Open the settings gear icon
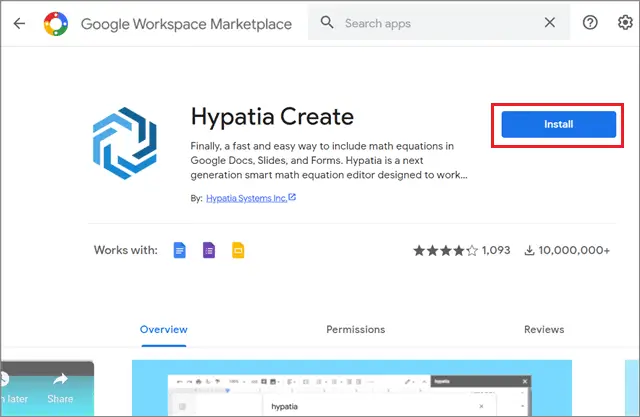 coord(625,22)
